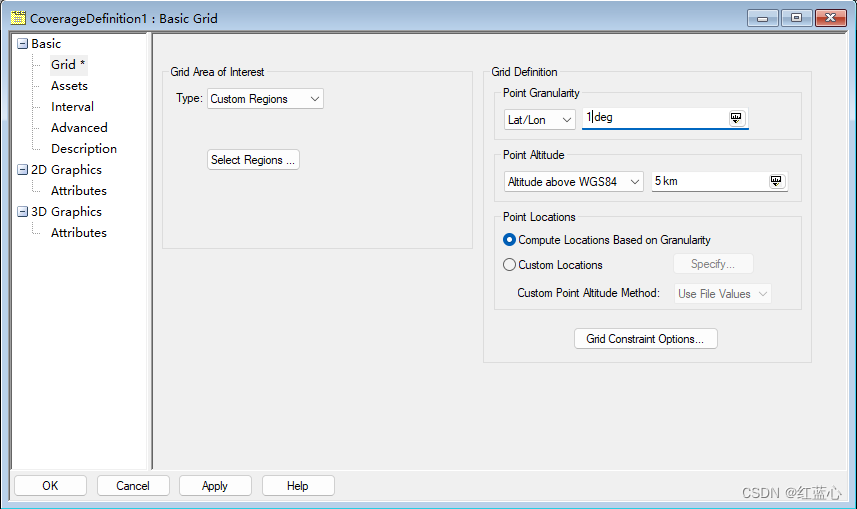The width and height of the screenshot is (857, 509).
Task: Open the Altitude above WGS84 dropdown
Action: tap(573, 182)
